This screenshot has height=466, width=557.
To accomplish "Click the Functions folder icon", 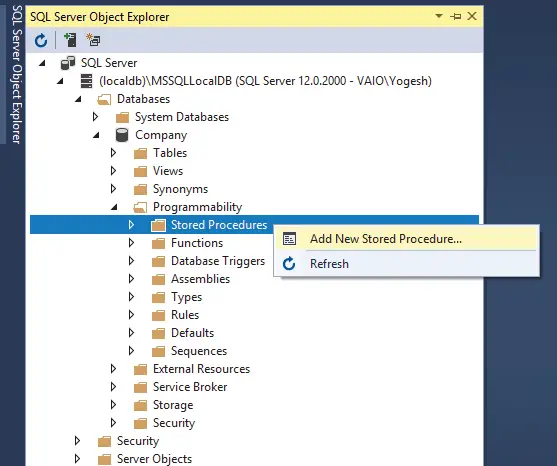I will [x=158, y=243].
